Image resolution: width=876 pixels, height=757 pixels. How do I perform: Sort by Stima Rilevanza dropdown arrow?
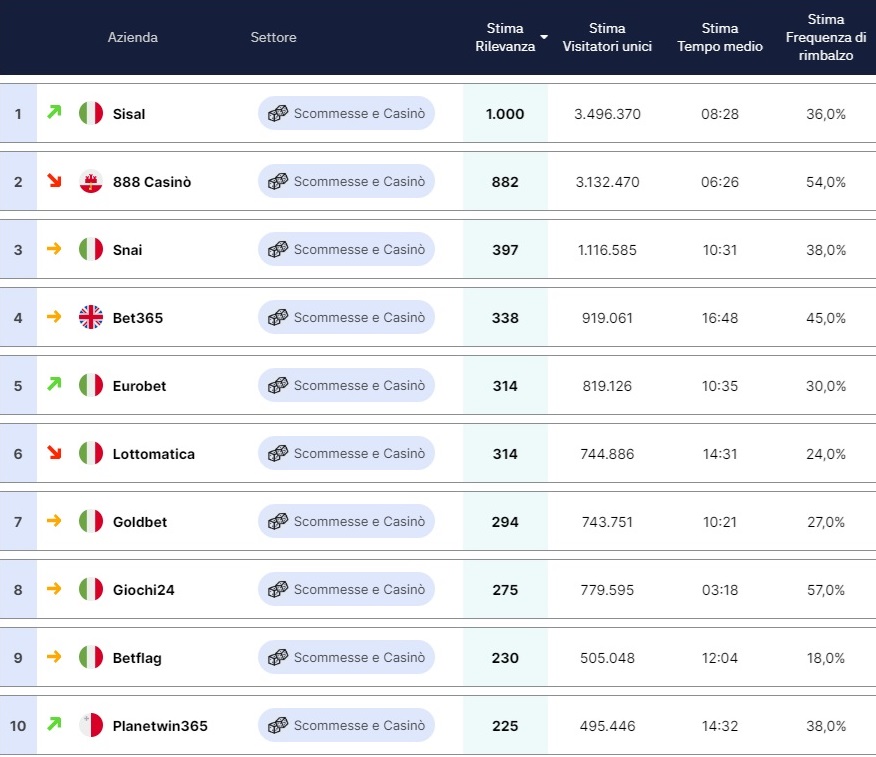click(x=544, y=38)
